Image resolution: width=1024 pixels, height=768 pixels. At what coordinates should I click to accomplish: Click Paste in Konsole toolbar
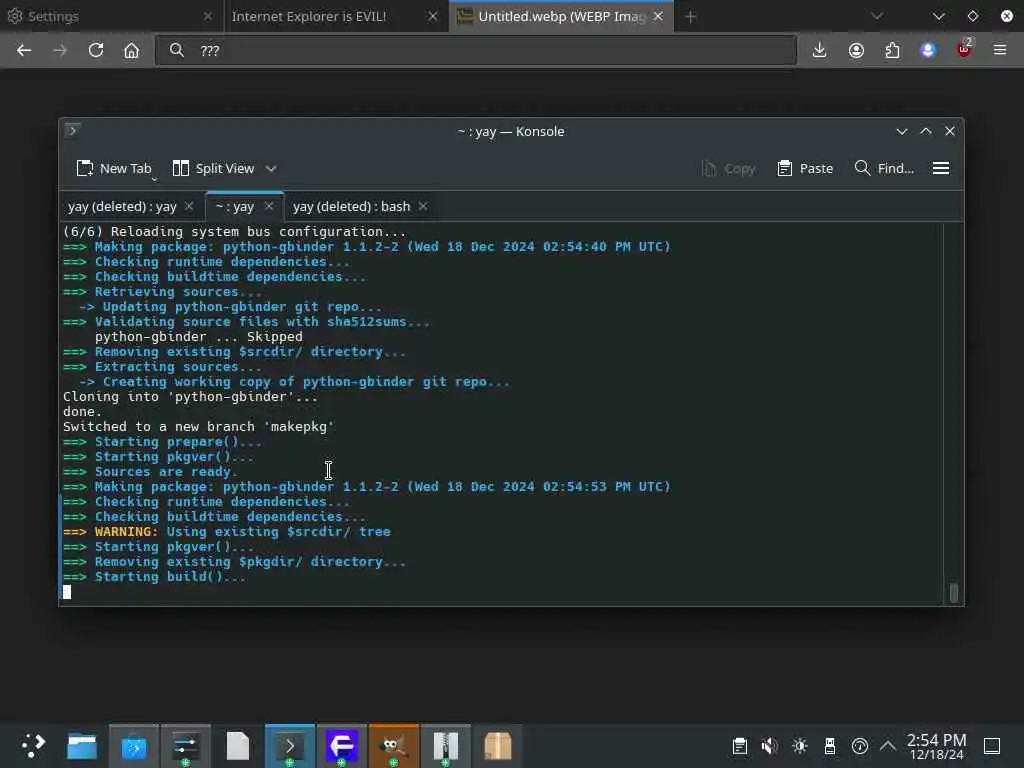point(805,168)
